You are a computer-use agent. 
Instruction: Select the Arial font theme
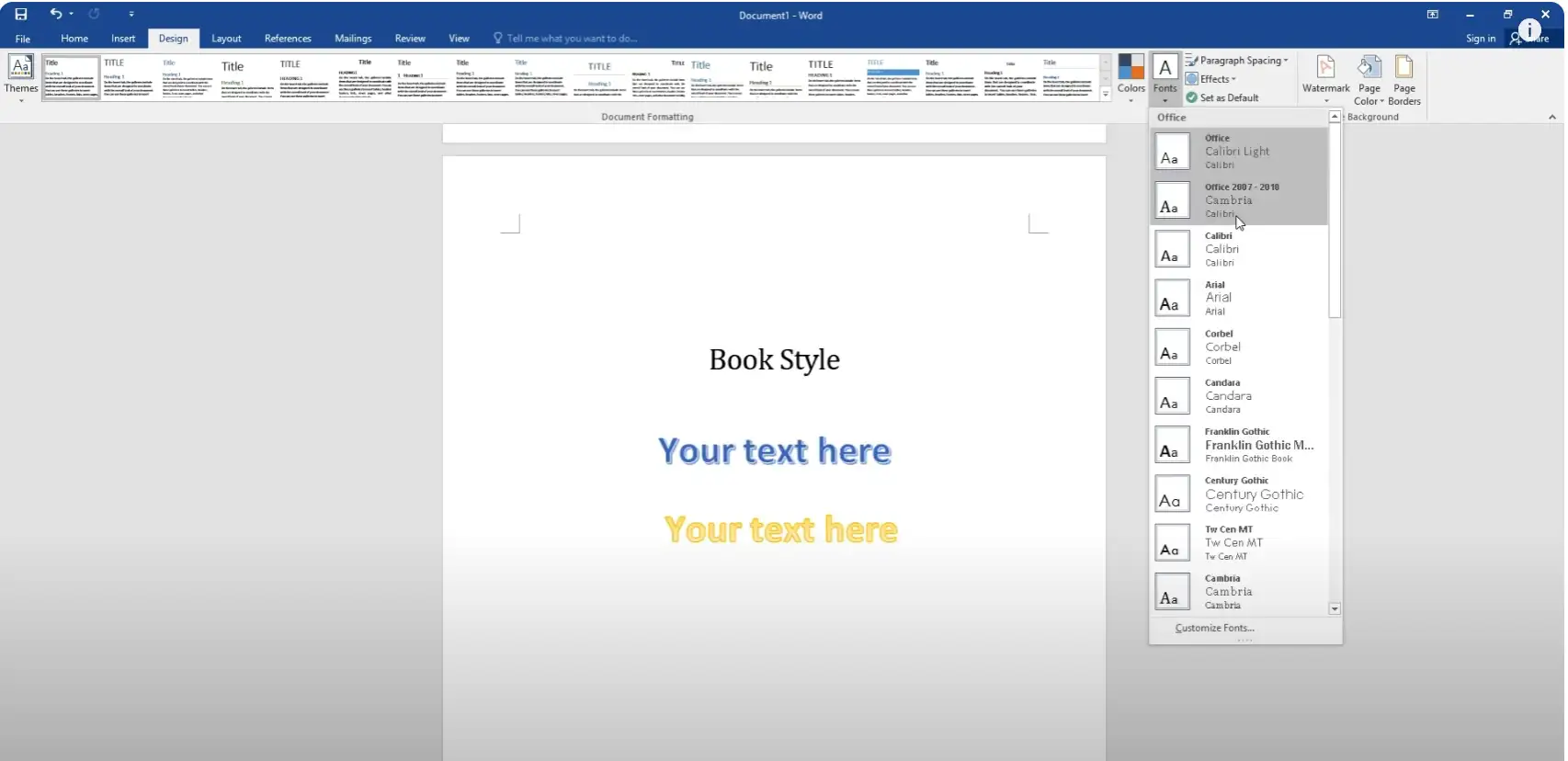coord(1238,298)
